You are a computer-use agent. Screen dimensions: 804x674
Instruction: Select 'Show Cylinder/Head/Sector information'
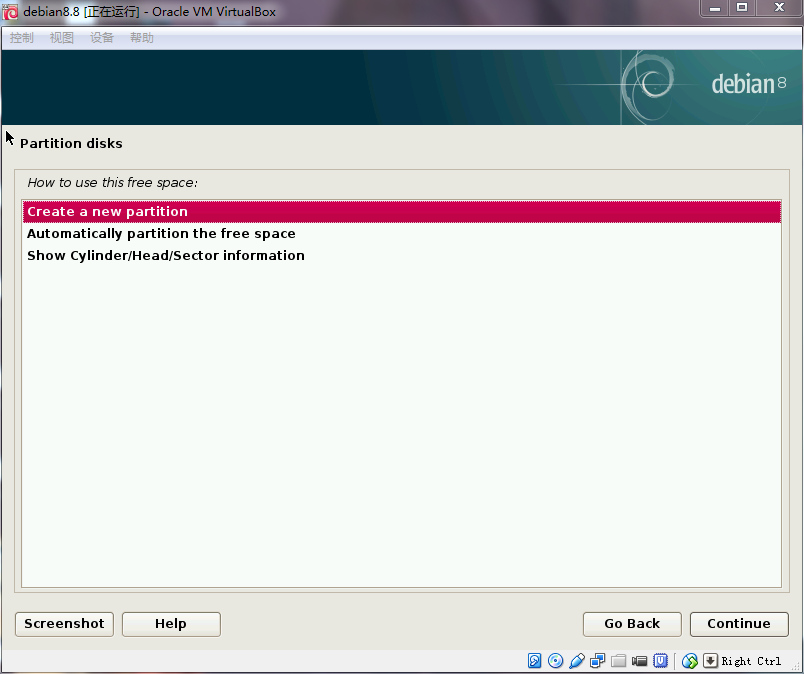tap(166, 256)
